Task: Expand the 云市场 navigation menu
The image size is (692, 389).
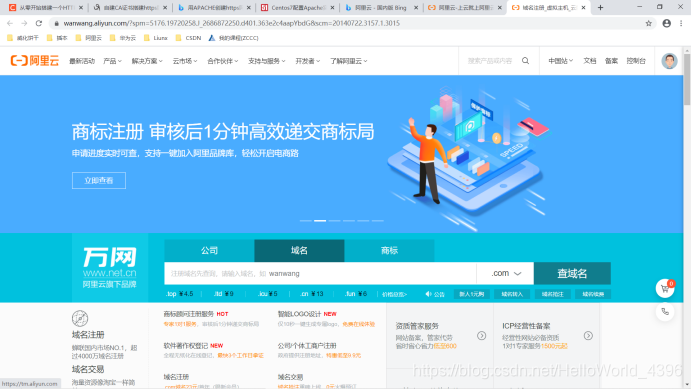Action: 184,61
